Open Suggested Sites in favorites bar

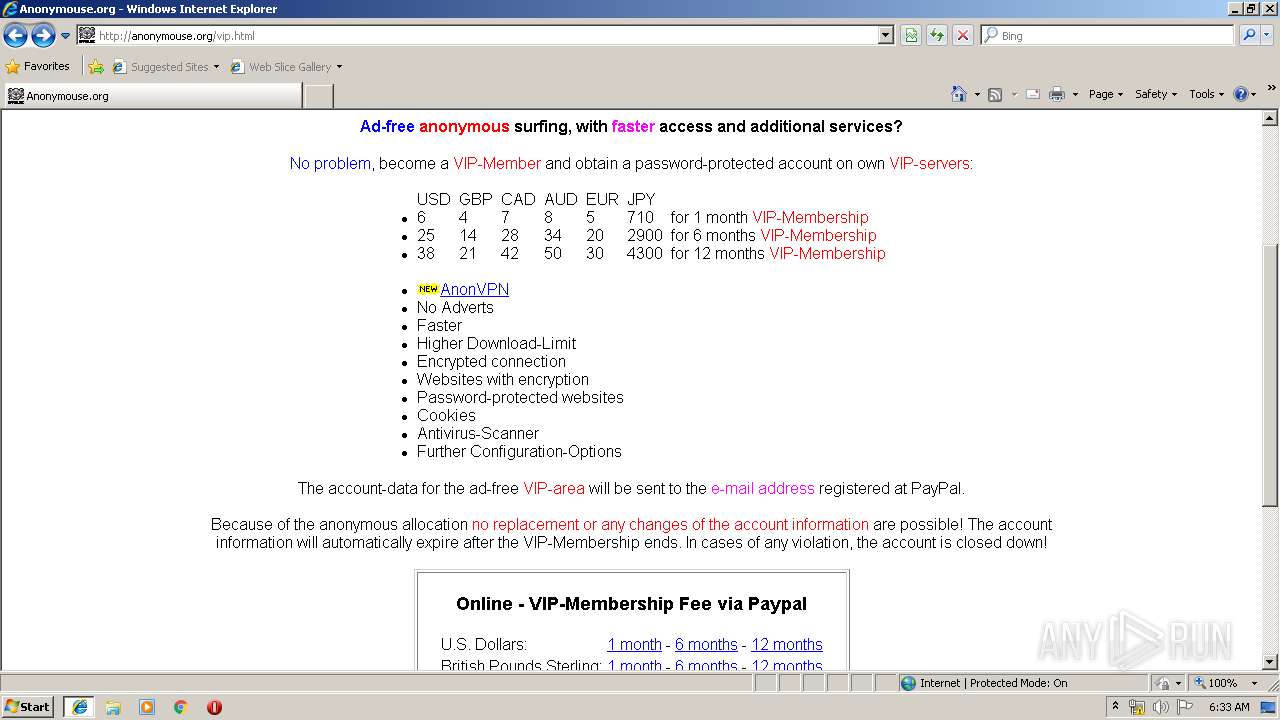click(x=165, y=67)
